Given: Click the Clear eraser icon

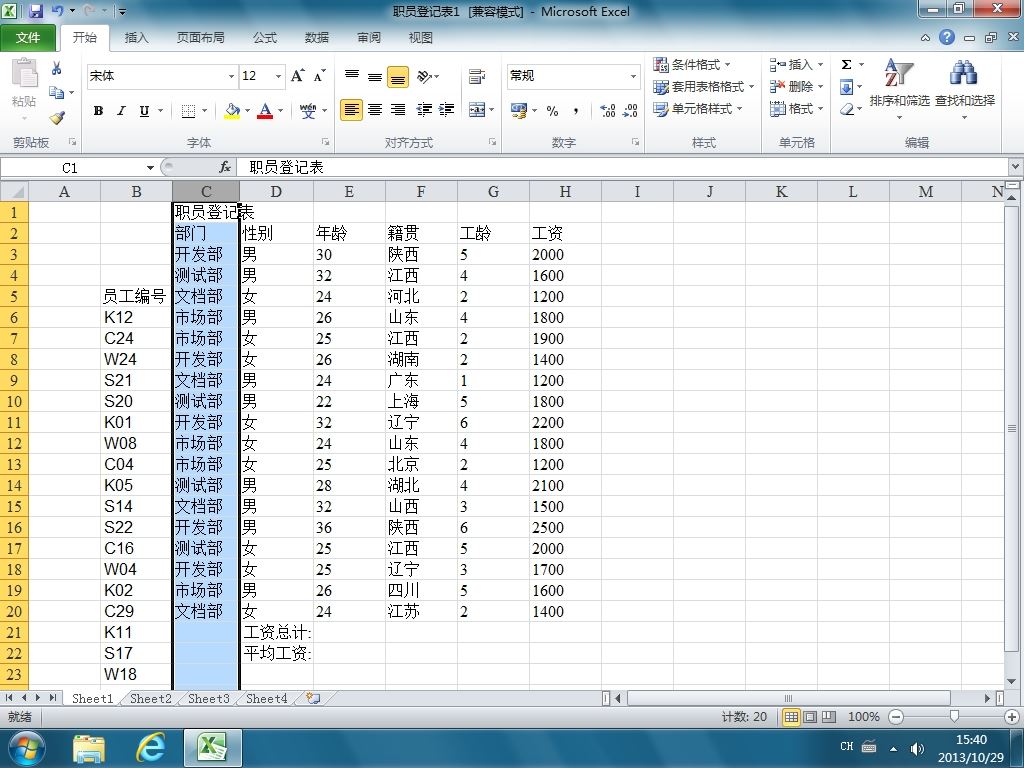Looking at the screenshot, I should coord(846,109).
